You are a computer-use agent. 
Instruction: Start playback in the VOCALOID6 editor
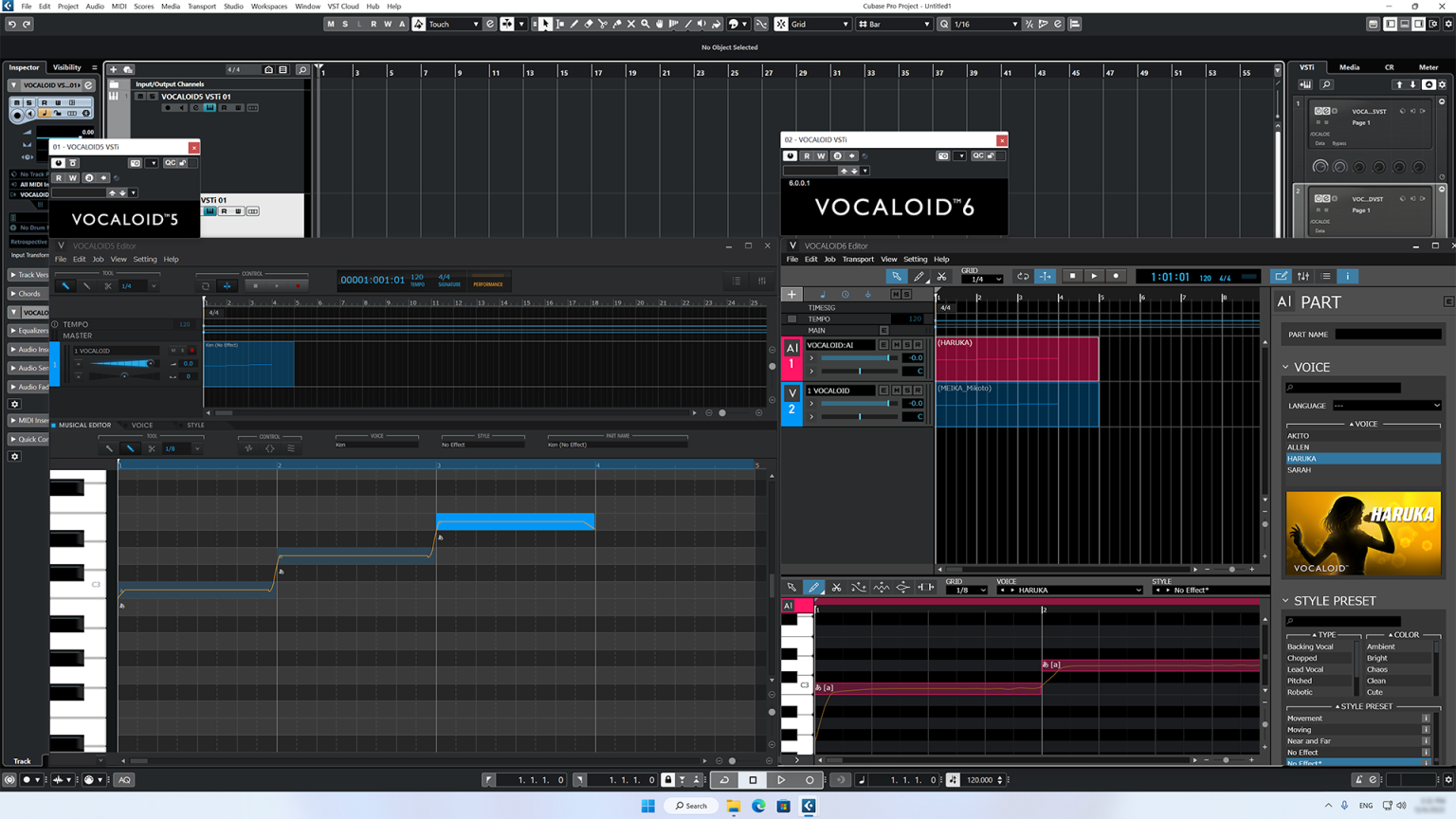click(1094, 276)
